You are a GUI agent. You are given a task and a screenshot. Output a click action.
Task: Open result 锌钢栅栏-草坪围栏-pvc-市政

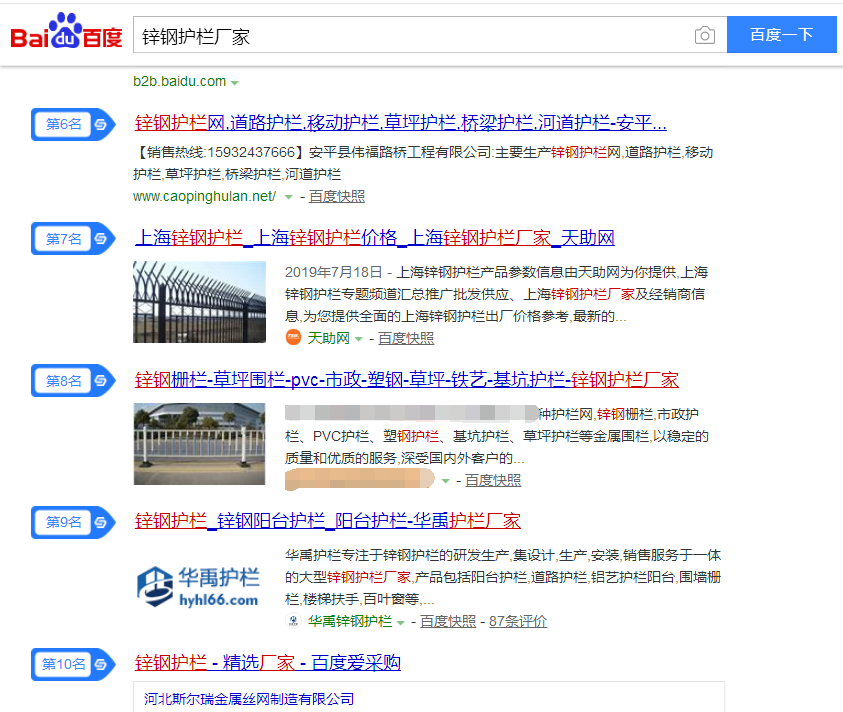pos(406,379)
